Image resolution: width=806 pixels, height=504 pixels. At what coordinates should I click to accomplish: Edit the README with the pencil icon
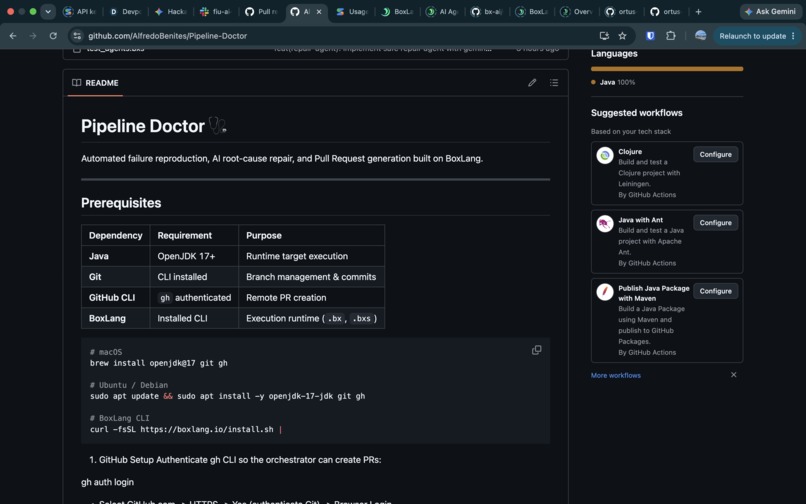(x=532, y=83)
